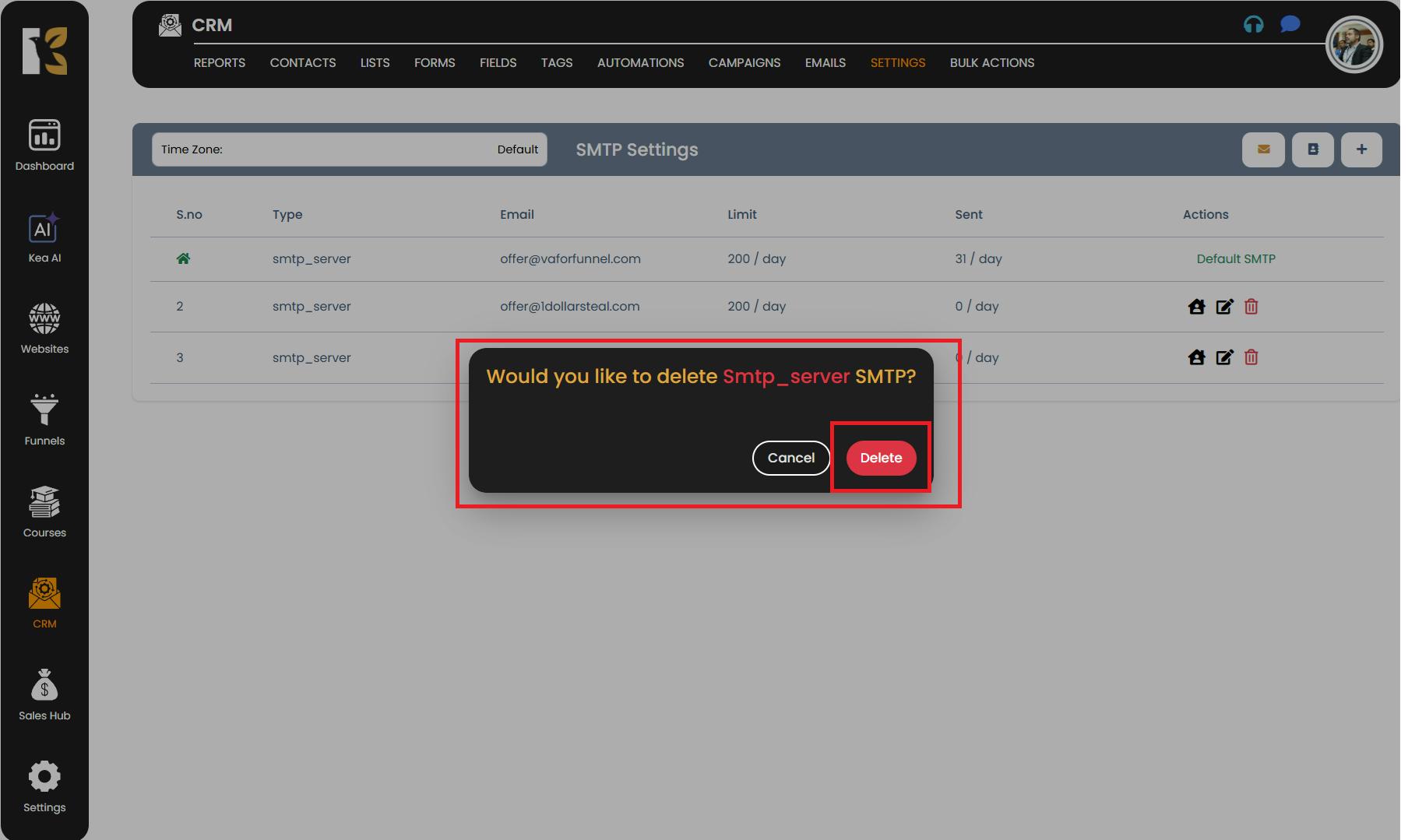Click the trash icon for row 2

[x=1251, y=307]
